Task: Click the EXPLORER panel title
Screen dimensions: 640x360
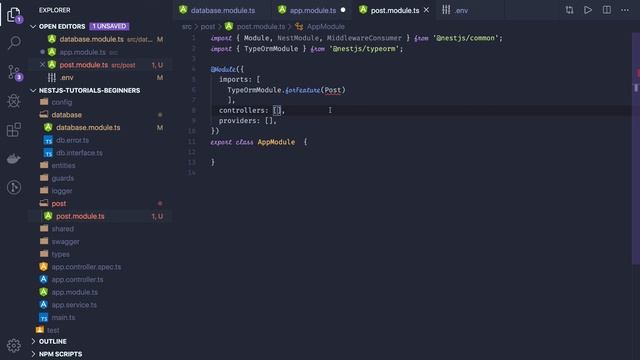Action: click(54, 10)
